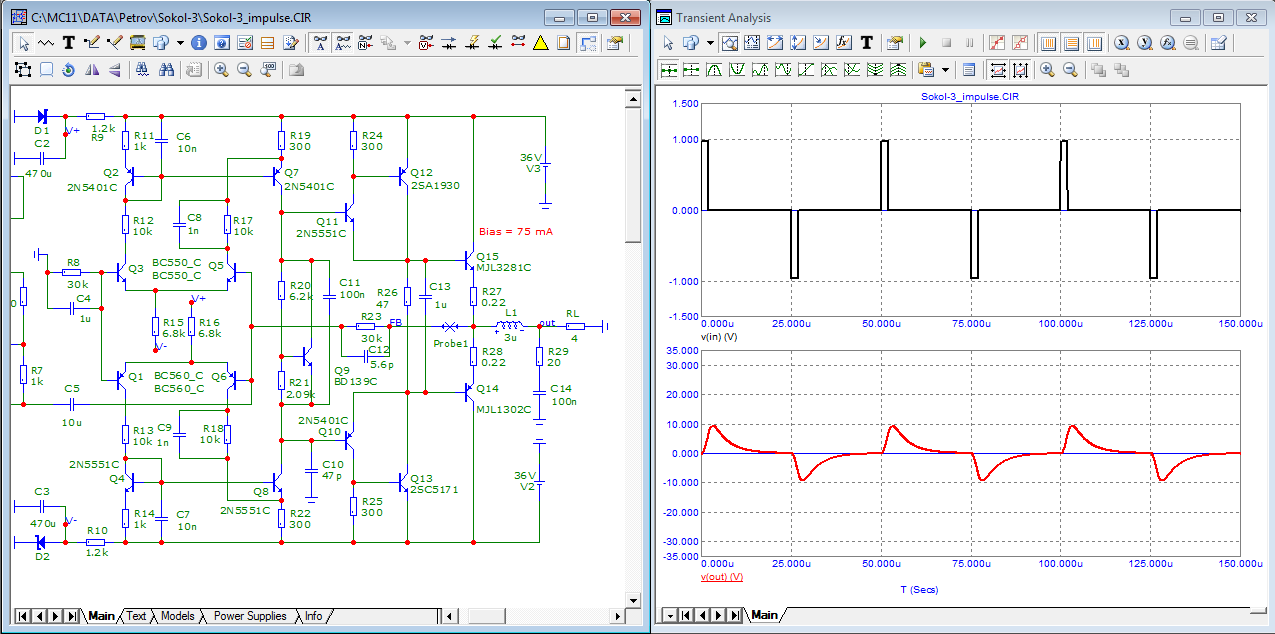Open dropdown arrow next to analysis shapes icon
Image resolution: width=1275 pixels, height=634 pixels.
[710, 43]
